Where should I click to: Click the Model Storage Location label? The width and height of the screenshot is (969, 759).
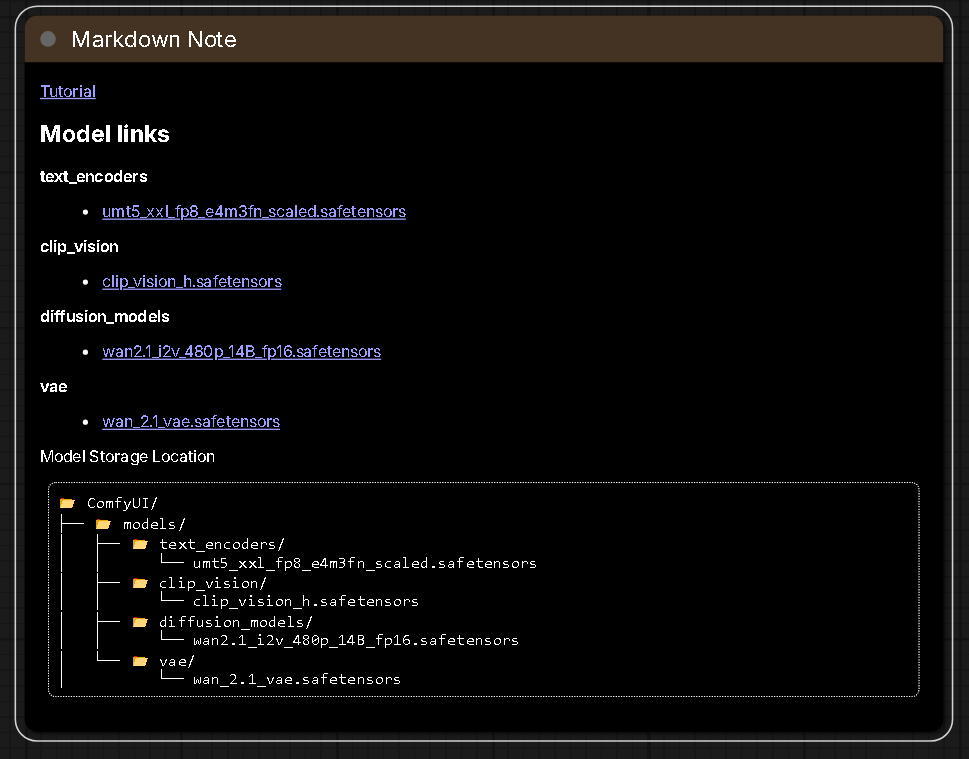tap(127, 456)
